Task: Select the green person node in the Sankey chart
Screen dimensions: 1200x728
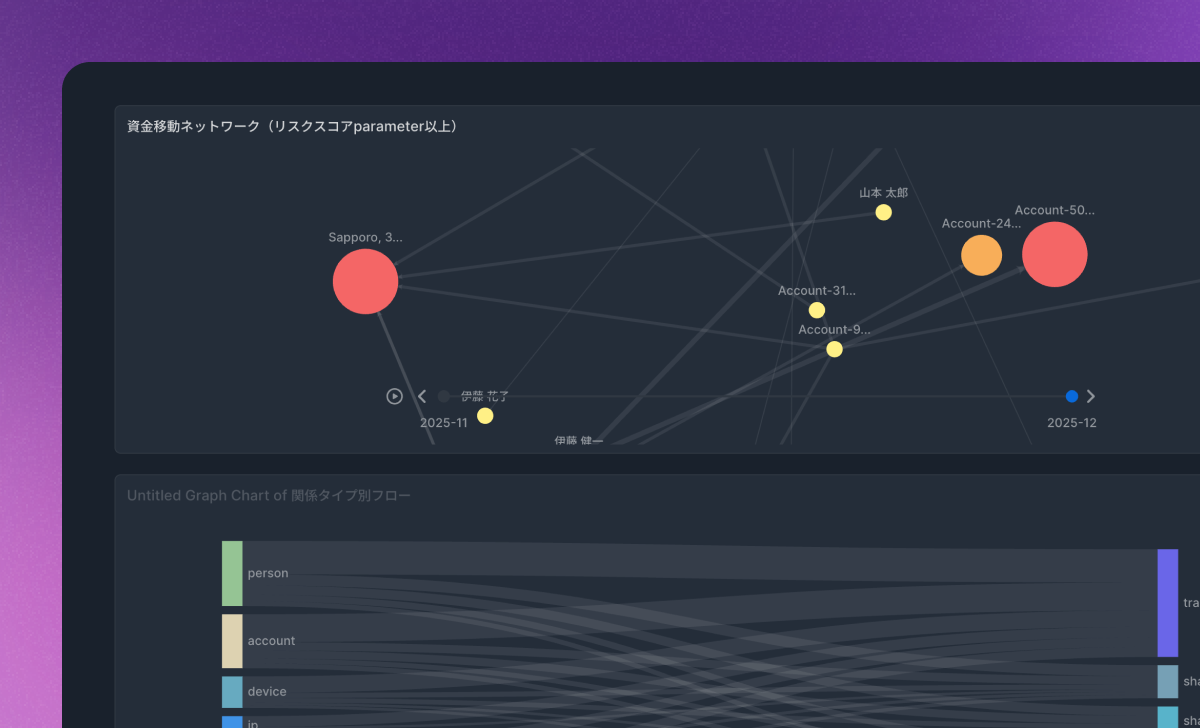Action: 231,573
